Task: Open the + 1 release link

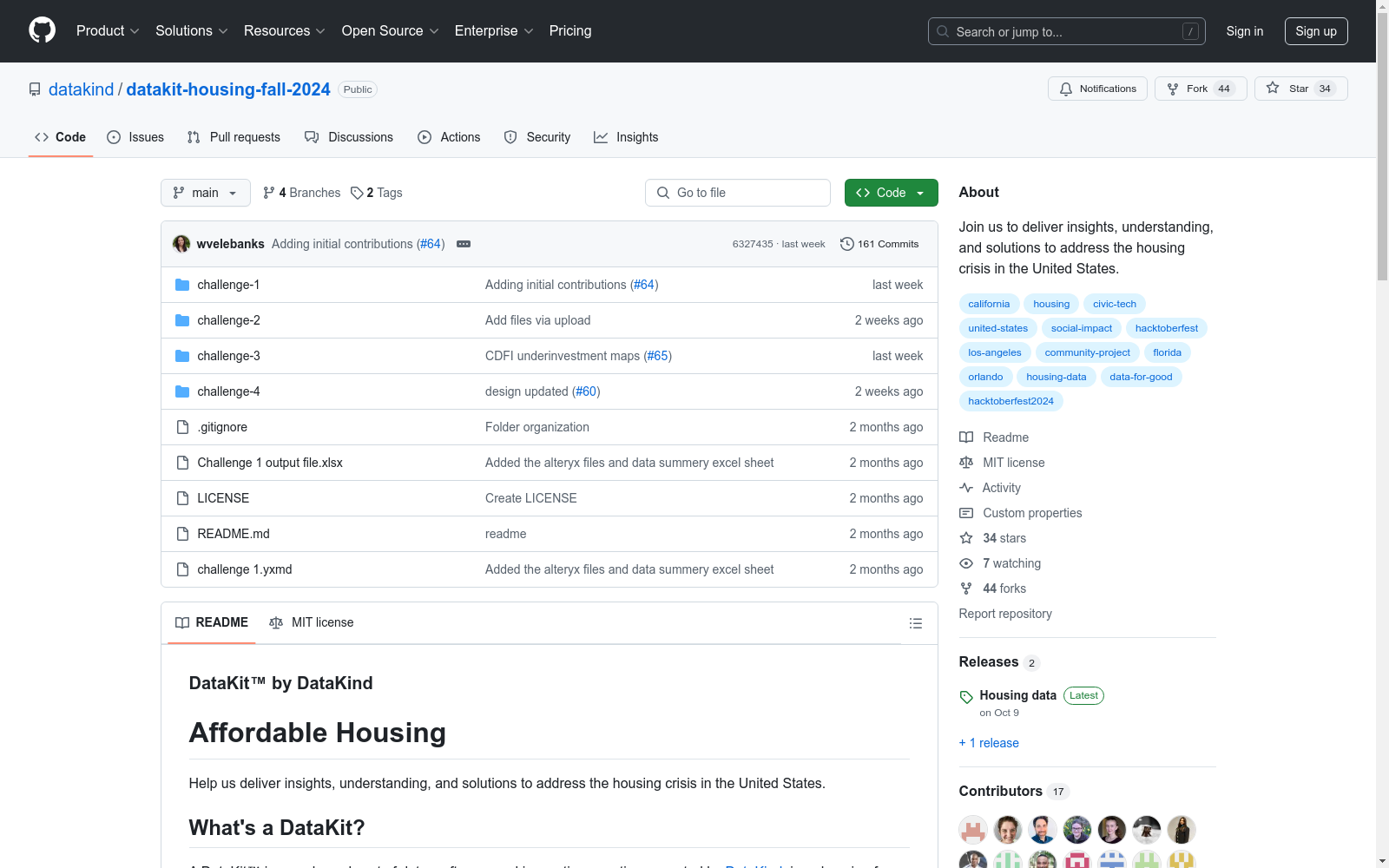Action: (x=989, y=743)
